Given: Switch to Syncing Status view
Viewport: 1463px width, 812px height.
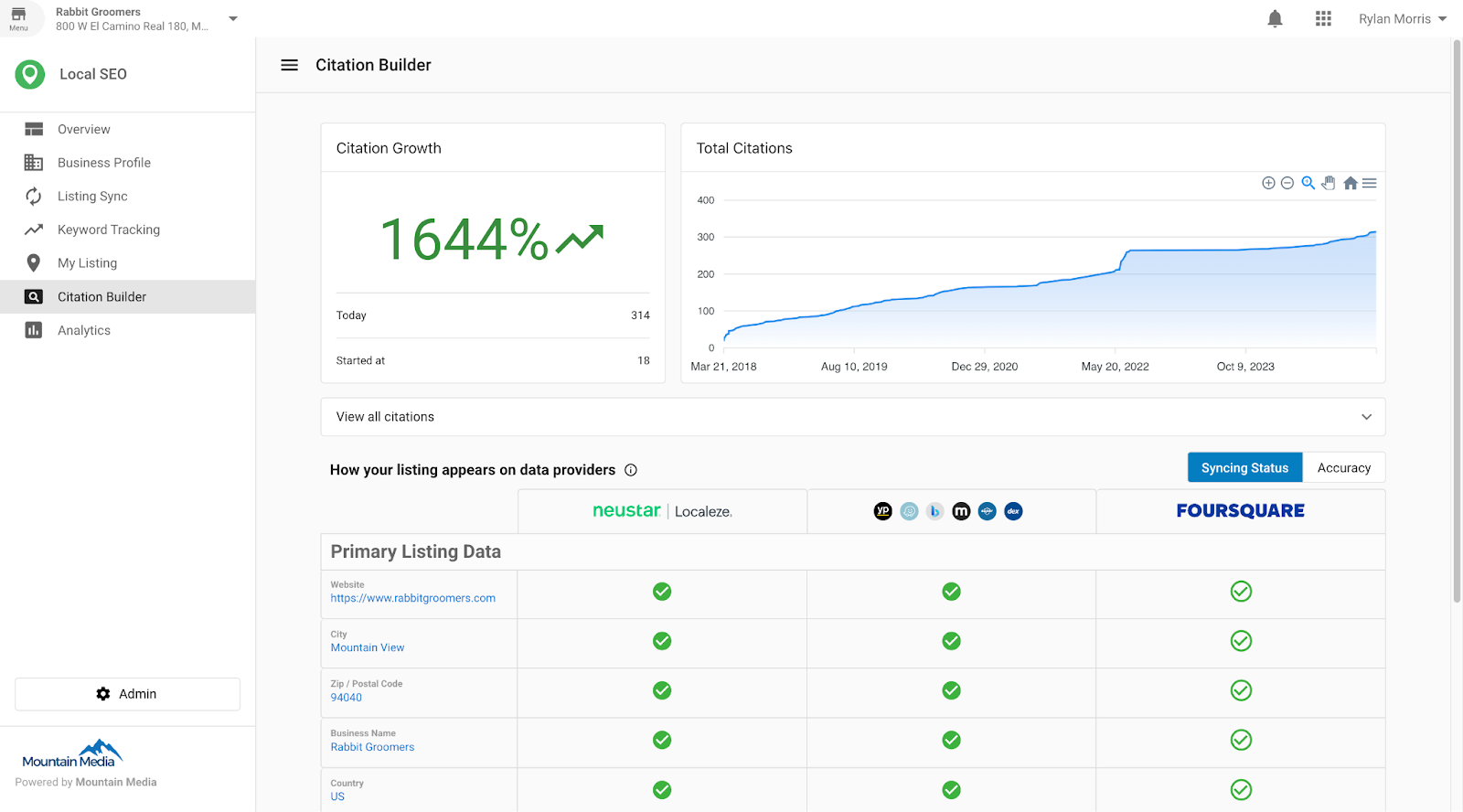Looking at the screenshot, I should 1244,467.
